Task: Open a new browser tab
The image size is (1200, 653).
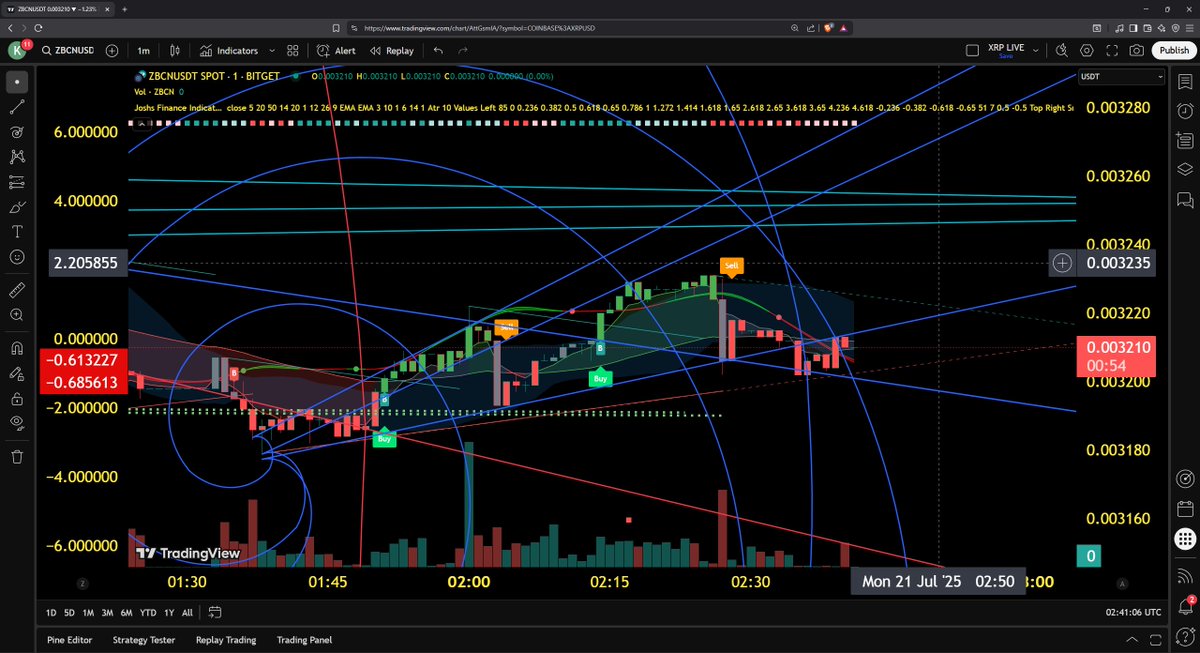Action: click(127, 8)
